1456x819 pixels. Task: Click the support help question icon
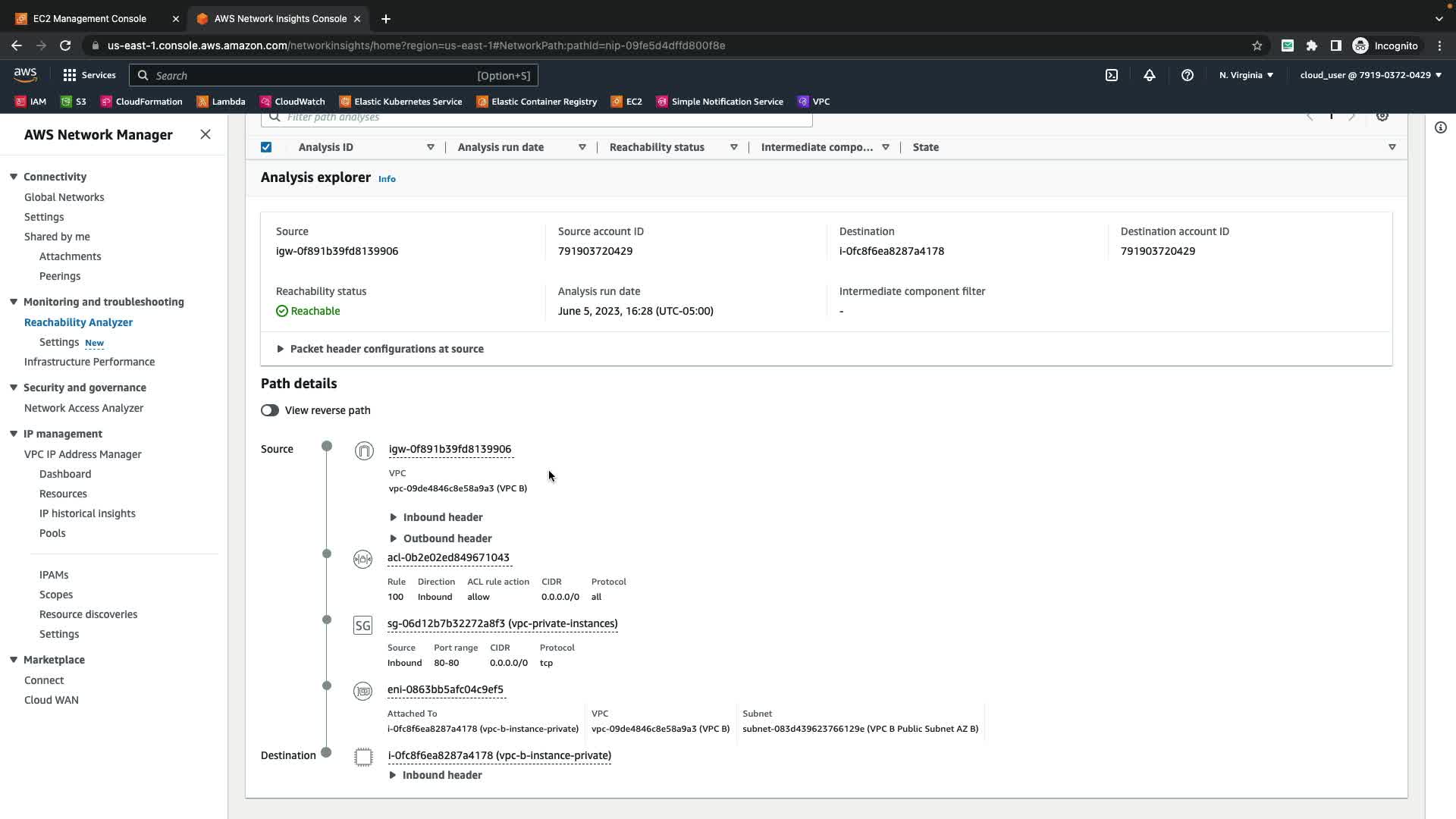pos(1187,75)
